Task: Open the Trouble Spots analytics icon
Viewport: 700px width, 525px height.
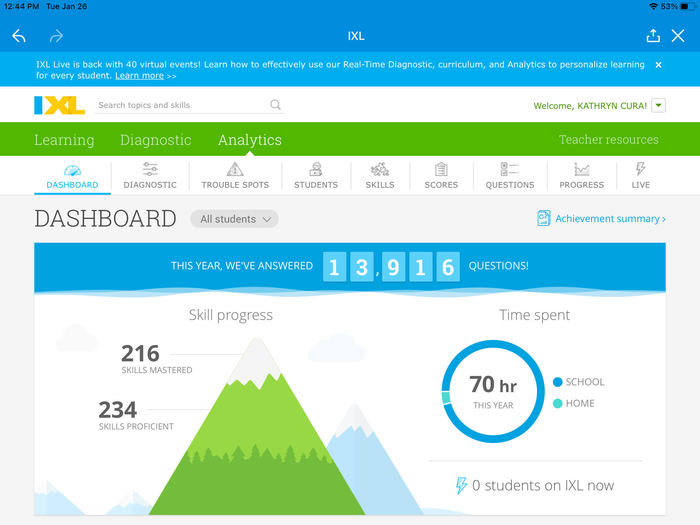Action: tap(235, 170)
